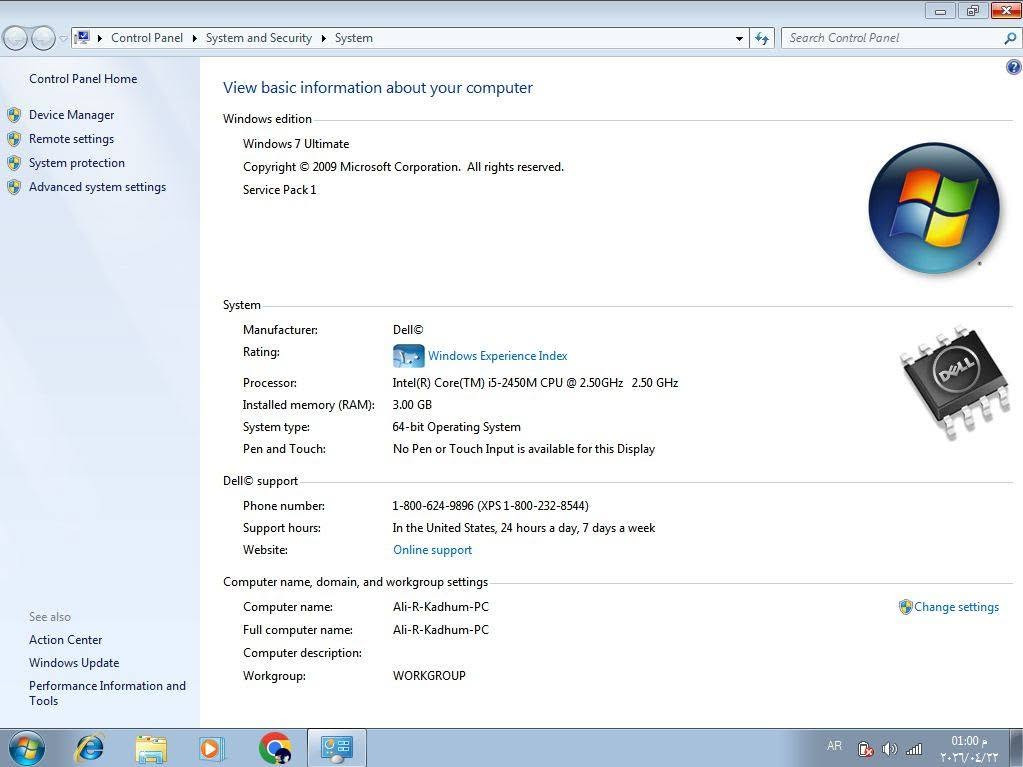Click the Advanced system settings shield icon
This screenshot has height=767, width=1023.
pos(14,188)
